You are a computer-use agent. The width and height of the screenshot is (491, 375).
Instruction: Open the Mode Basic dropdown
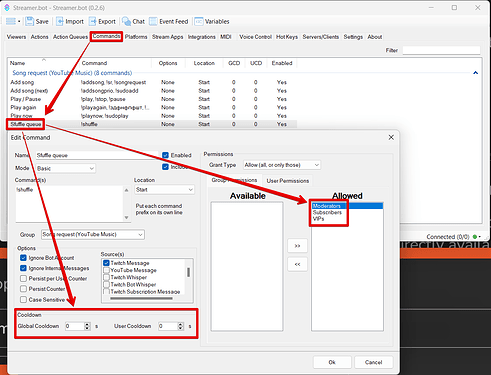tap(66, 168)
